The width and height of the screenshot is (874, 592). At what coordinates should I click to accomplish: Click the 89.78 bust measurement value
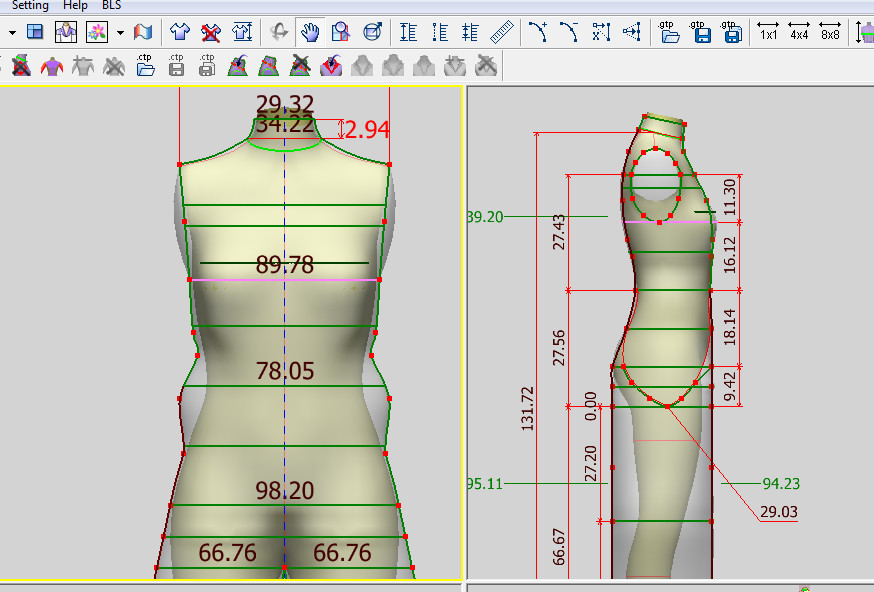click(285, 265)
